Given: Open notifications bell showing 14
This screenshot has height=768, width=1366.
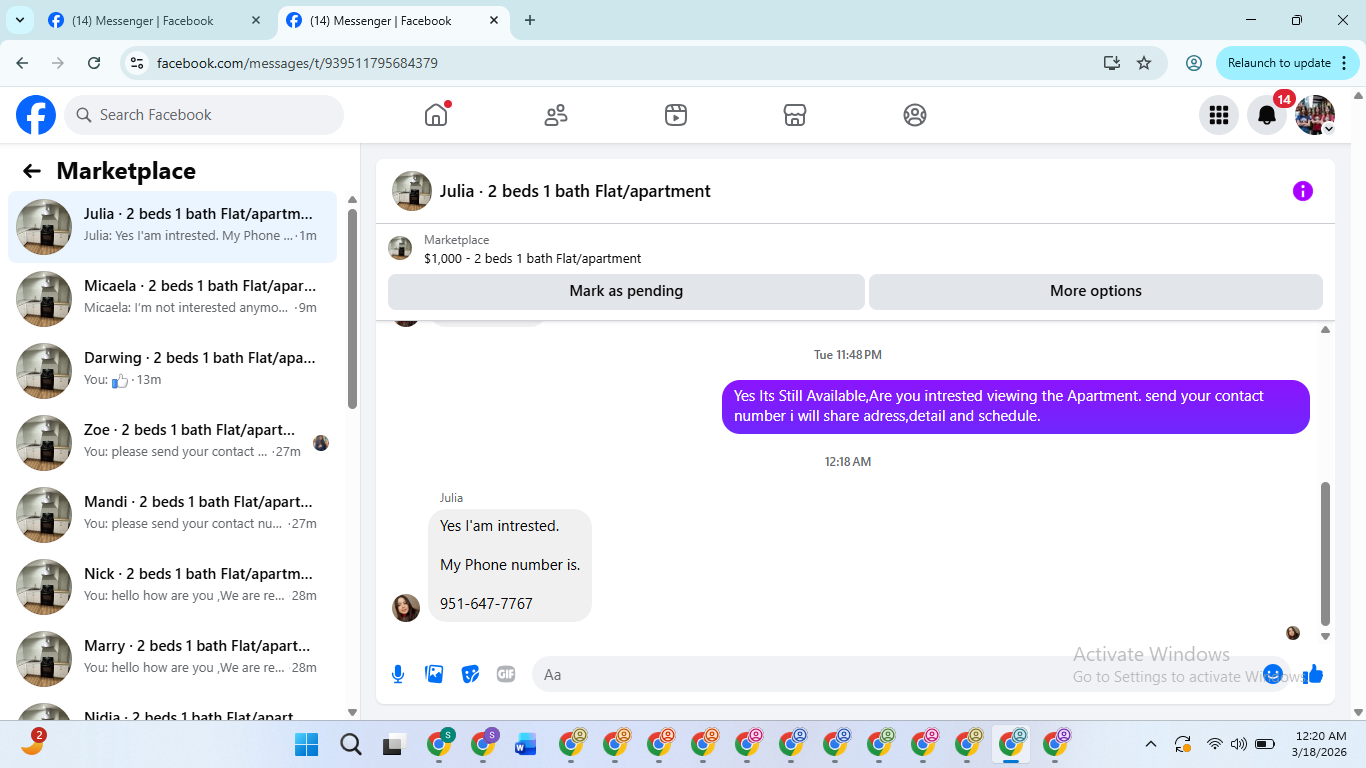Looking at the screenshot, I should [1267, 115].
